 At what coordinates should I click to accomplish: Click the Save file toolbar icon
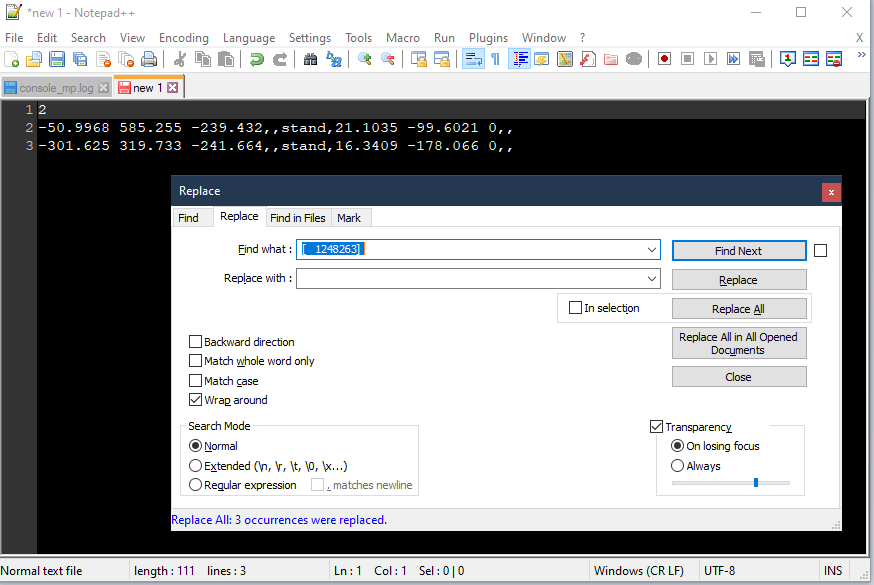click(x=57, y=59)
